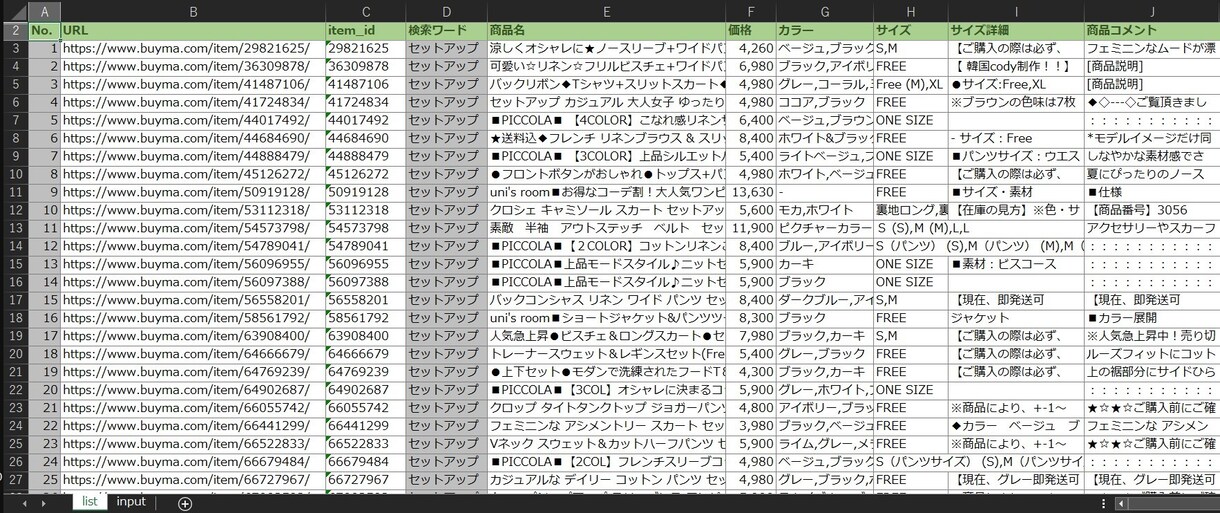
Task: Click the "商品コメント" header cell
Action: pyautogui.click(x=1152, y=30)
